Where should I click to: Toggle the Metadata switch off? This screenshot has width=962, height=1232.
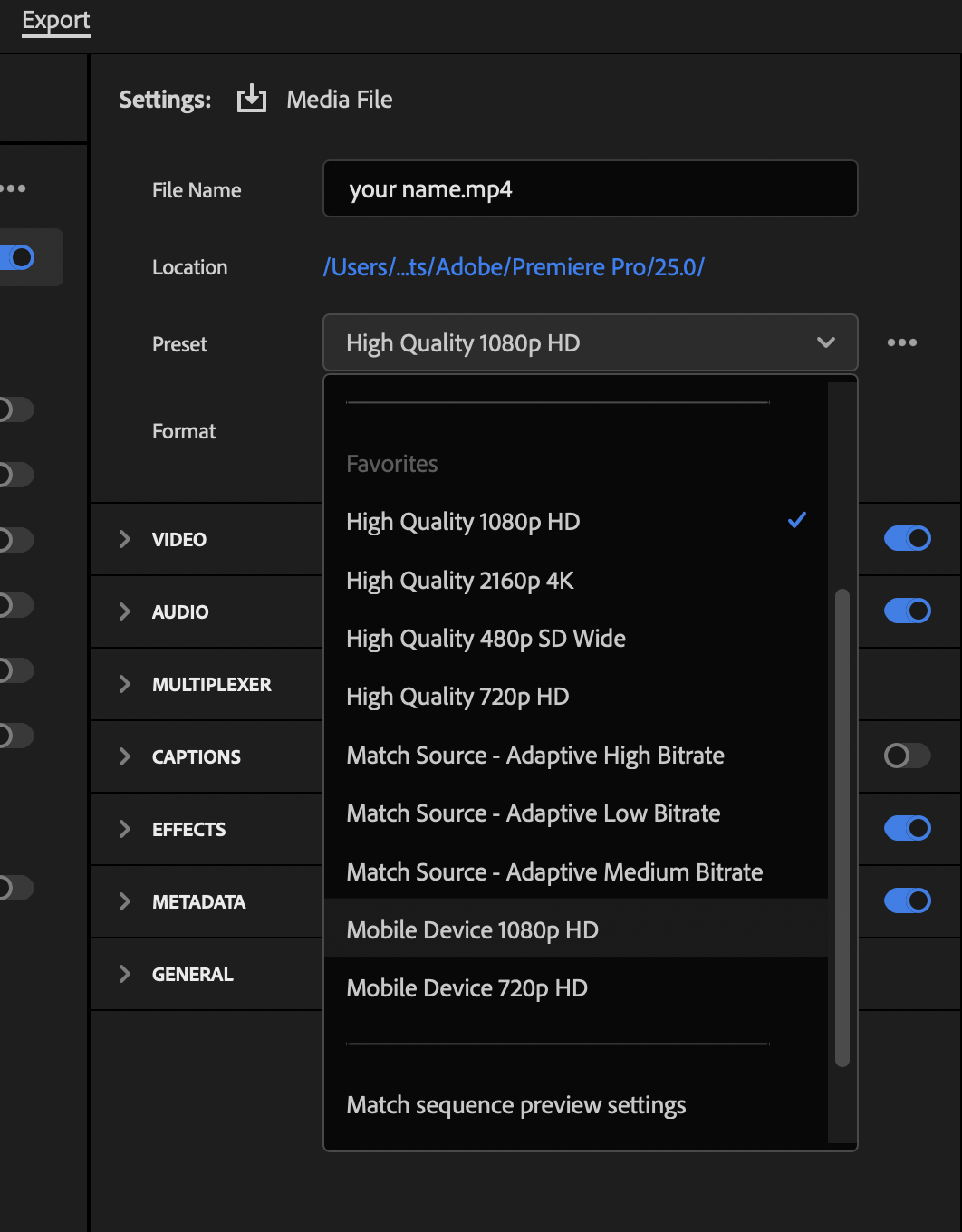(x=907, y=900)
